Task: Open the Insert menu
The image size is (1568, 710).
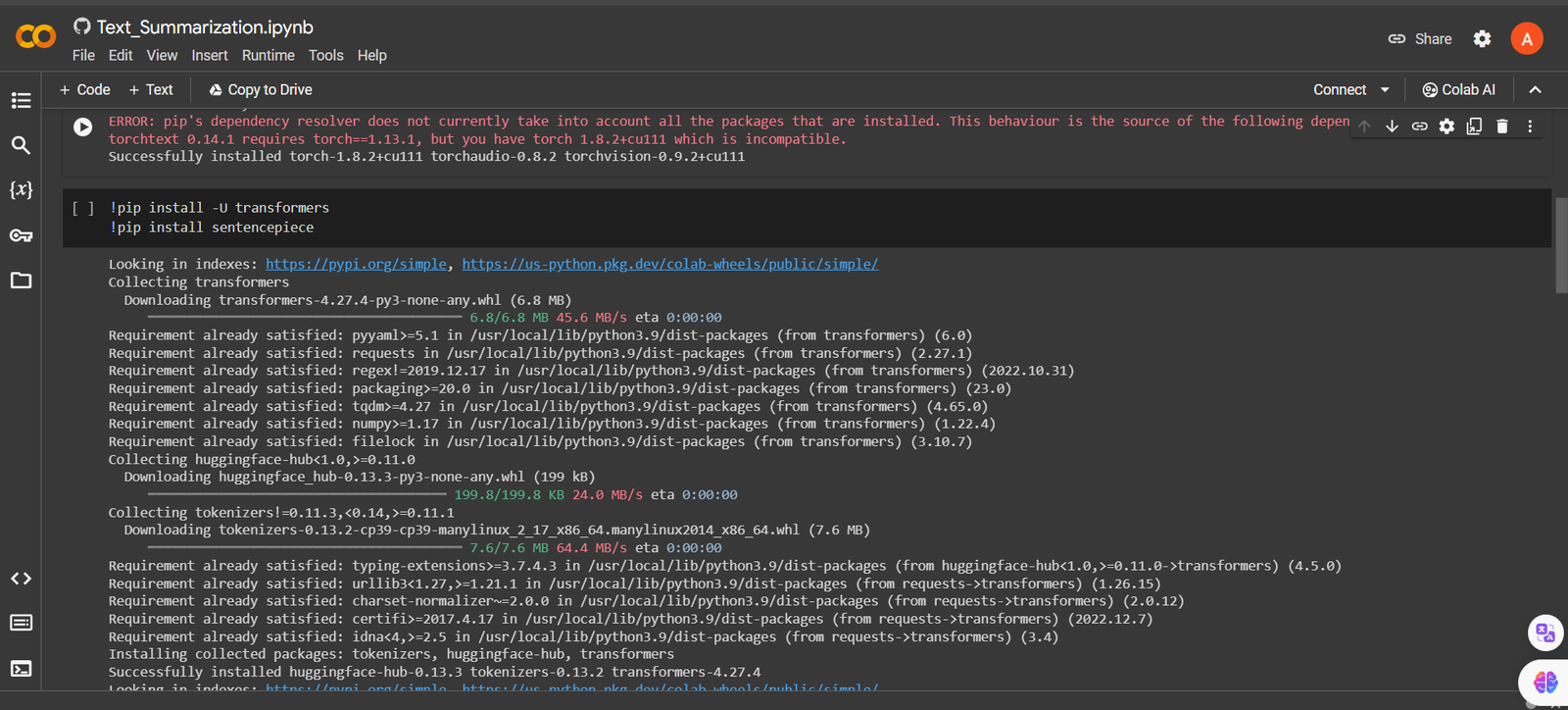Action: [x=210, y=55]
